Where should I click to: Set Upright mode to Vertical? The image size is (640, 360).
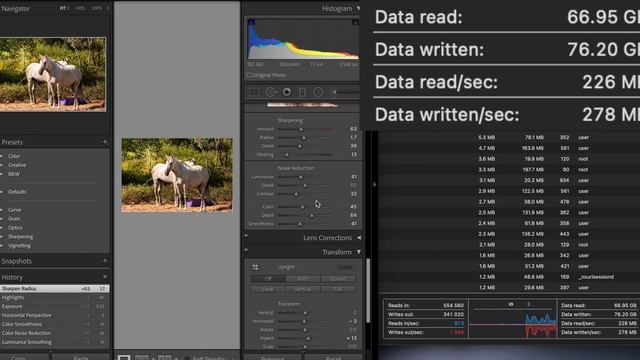point(303,289)
